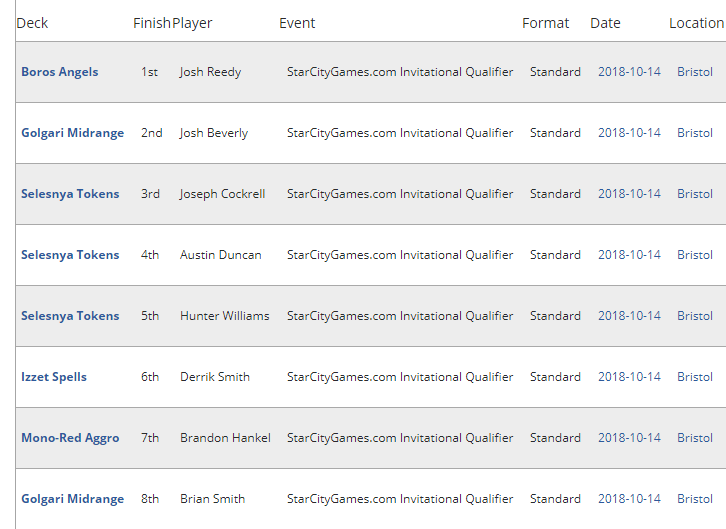The height and width of the screenshot is (529, 726).
Task: Open Brian Smith's Golgari Midrange deck
Action: coord(73,499)
